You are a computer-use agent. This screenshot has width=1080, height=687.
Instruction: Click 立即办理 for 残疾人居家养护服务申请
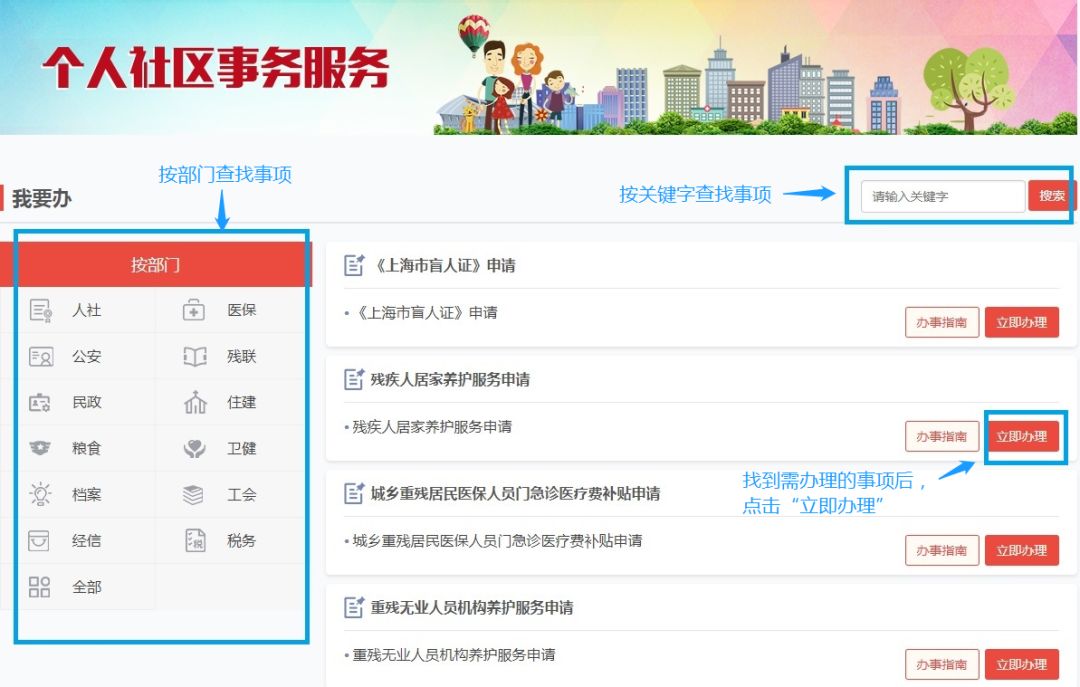click(1021, 437)
